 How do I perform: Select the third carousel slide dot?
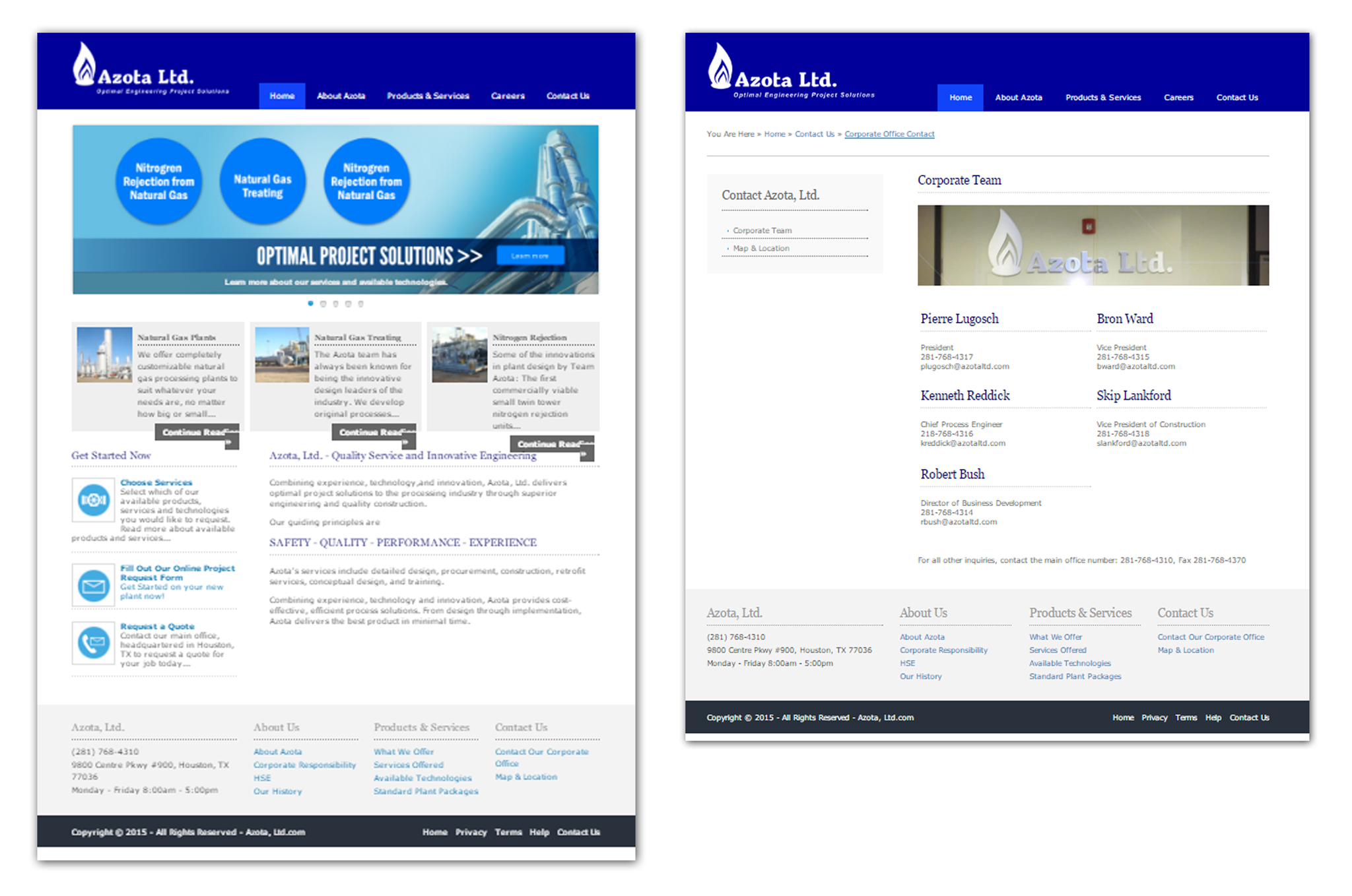[x=335, y=304]
